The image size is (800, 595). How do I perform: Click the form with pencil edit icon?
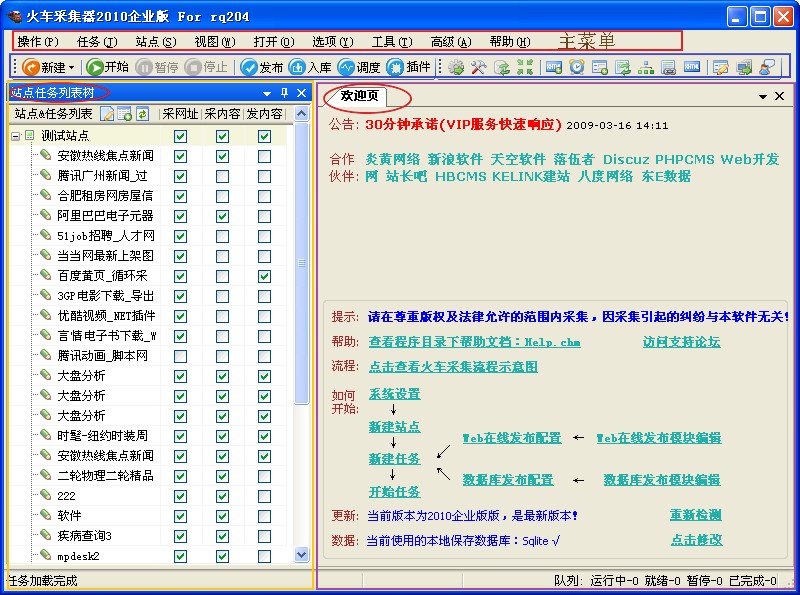721,67
